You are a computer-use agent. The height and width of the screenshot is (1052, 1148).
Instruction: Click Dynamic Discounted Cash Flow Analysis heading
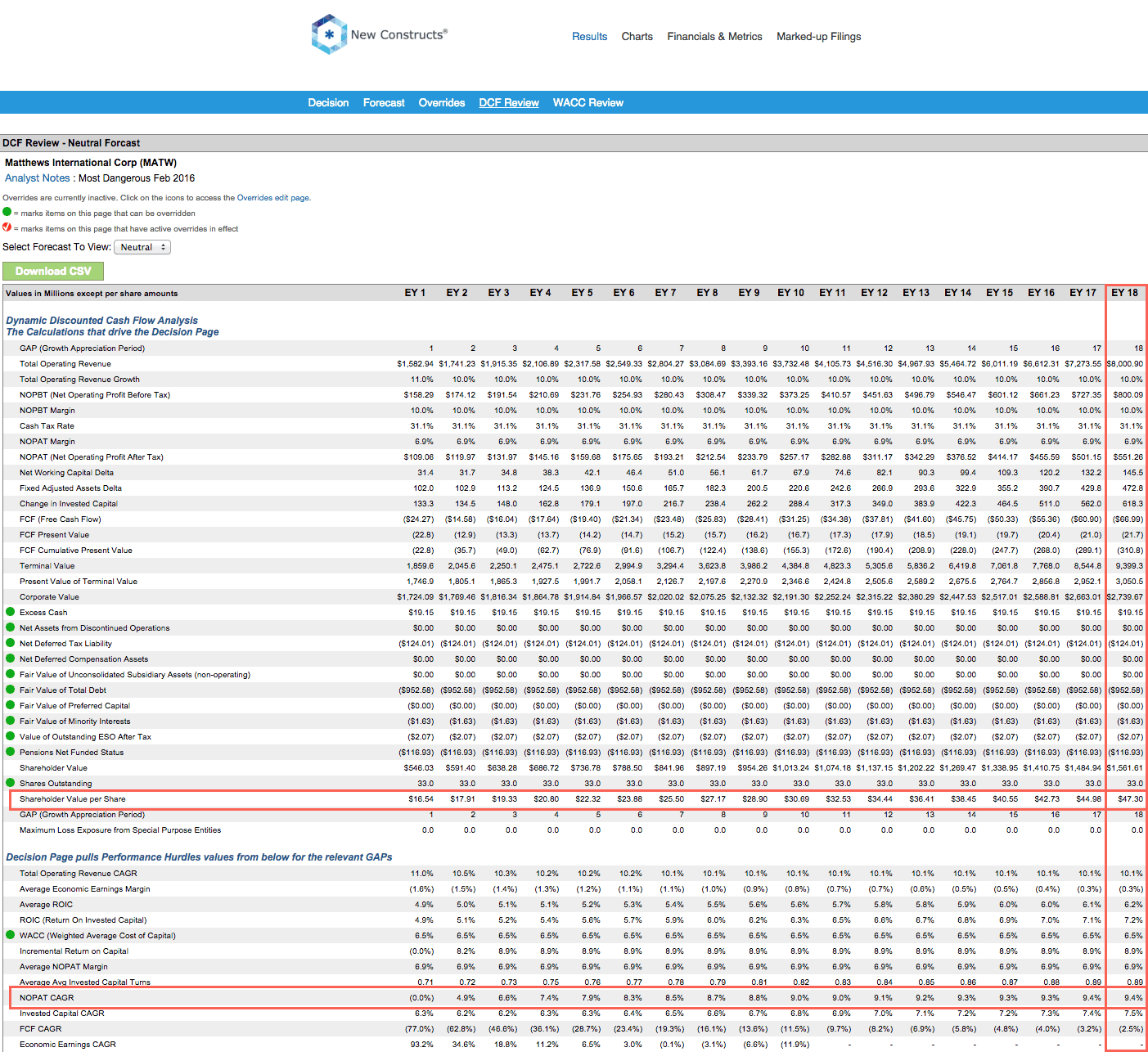[102, 321]
